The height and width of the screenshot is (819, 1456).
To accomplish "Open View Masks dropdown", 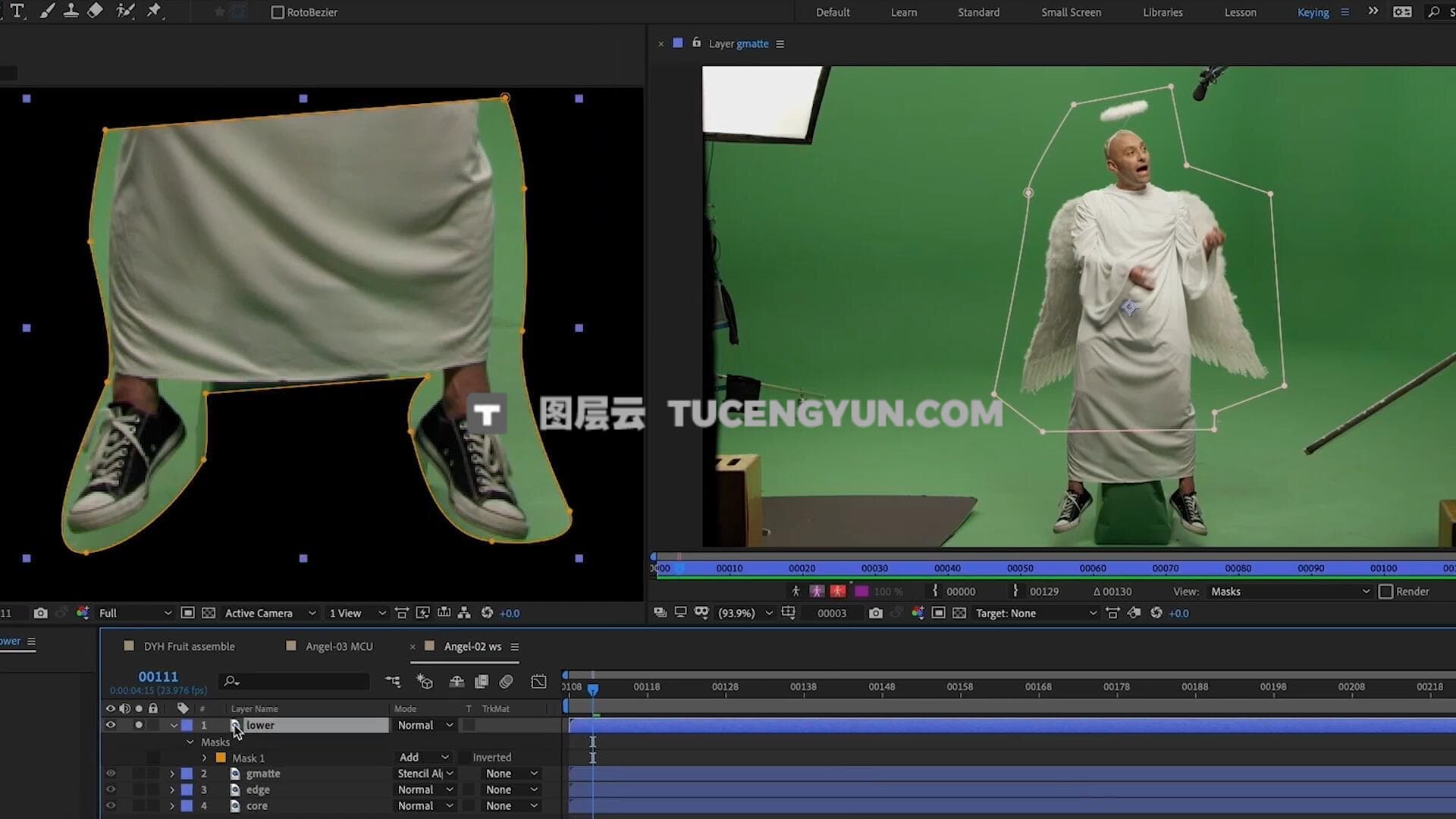I will 1290,591.
